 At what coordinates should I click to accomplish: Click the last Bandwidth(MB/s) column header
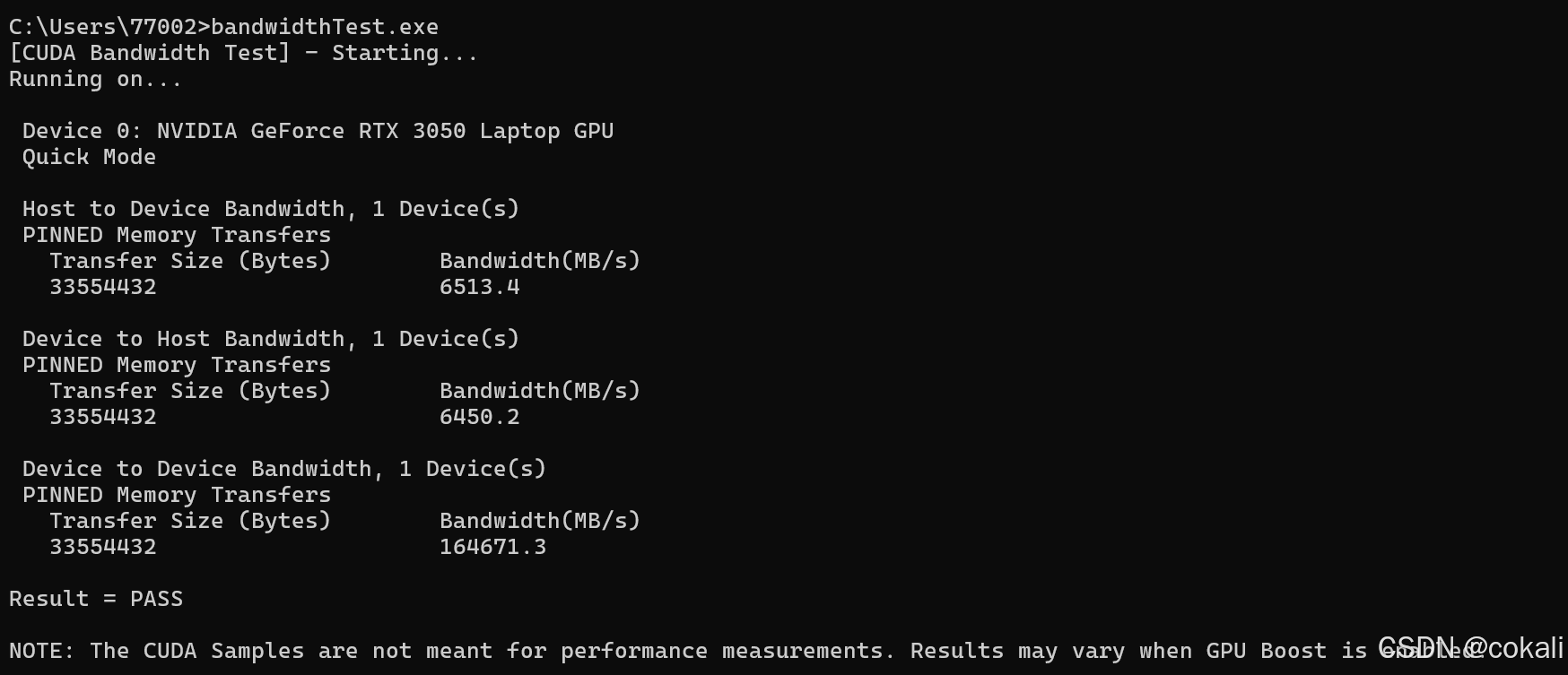click(540, 521)
